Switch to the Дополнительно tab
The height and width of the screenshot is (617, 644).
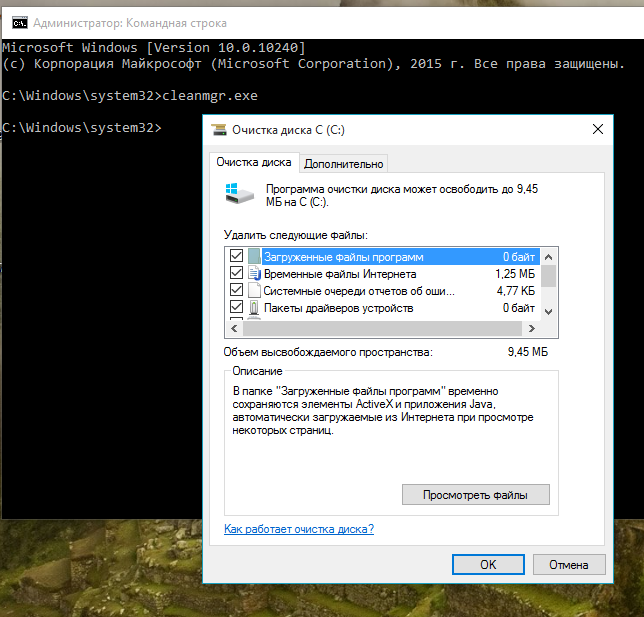tap(344, 164)
